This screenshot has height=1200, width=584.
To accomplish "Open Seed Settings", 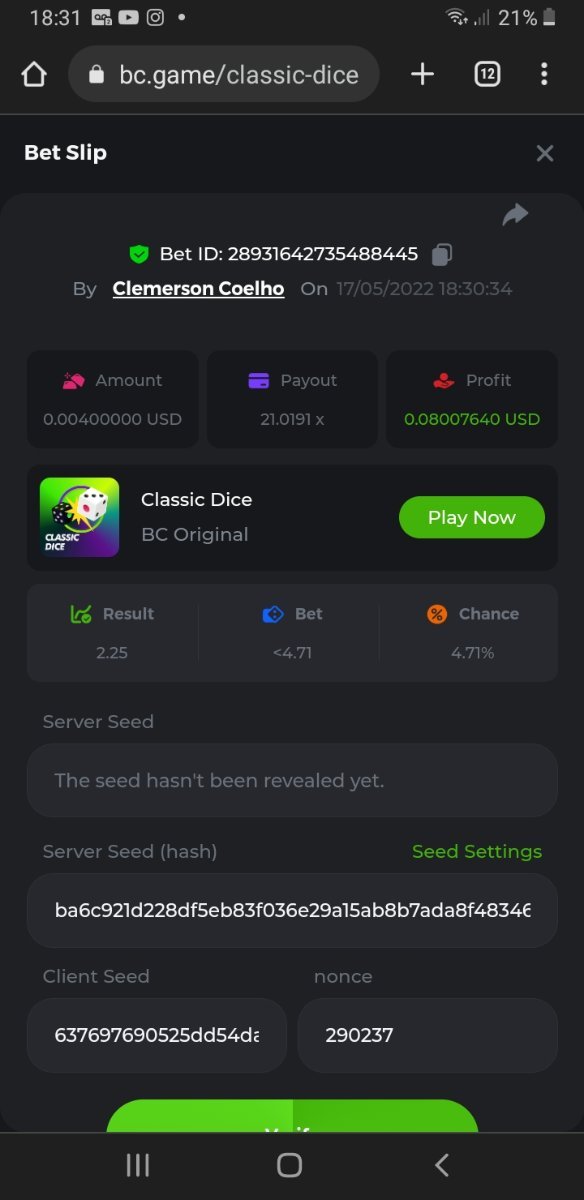I will 477,852.
